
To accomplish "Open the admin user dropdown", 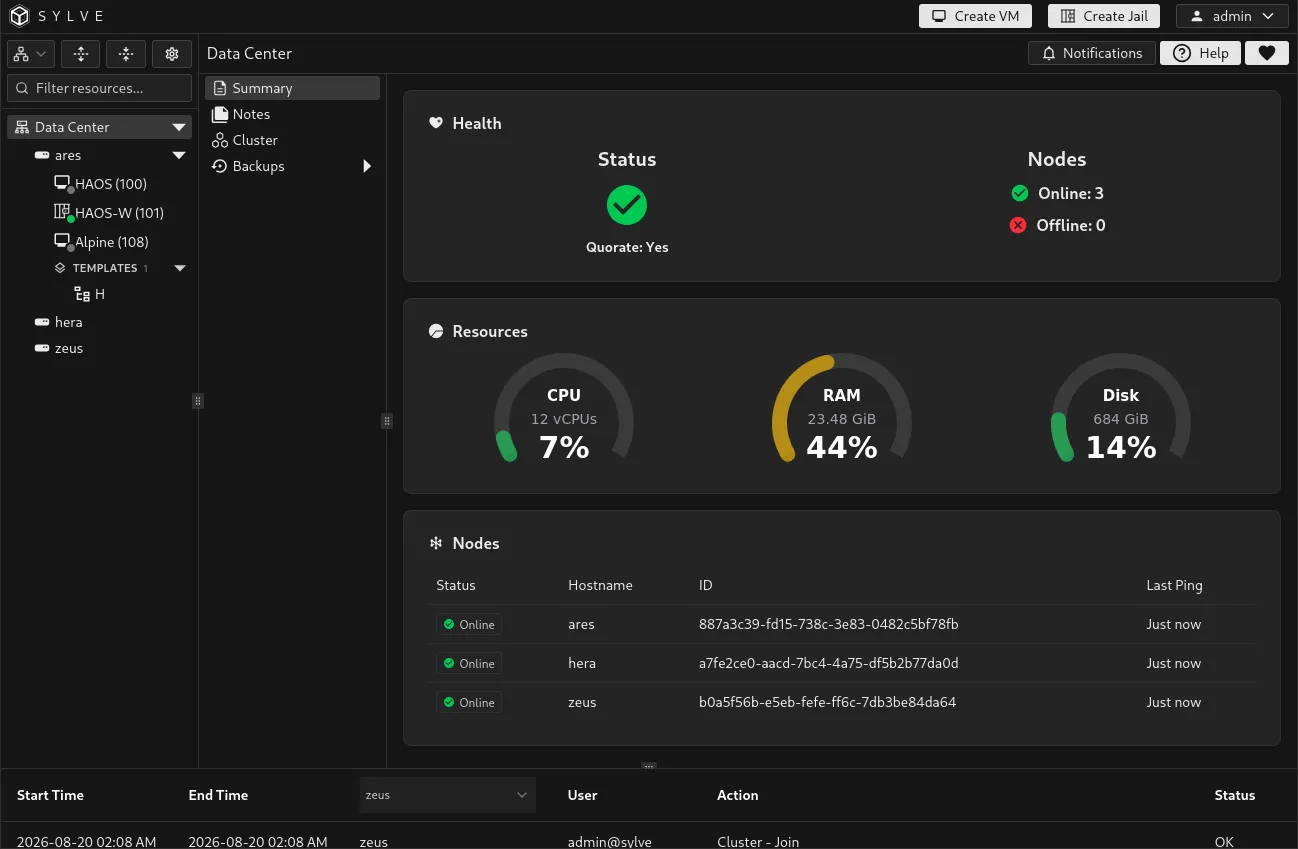I will (1232, 16).
